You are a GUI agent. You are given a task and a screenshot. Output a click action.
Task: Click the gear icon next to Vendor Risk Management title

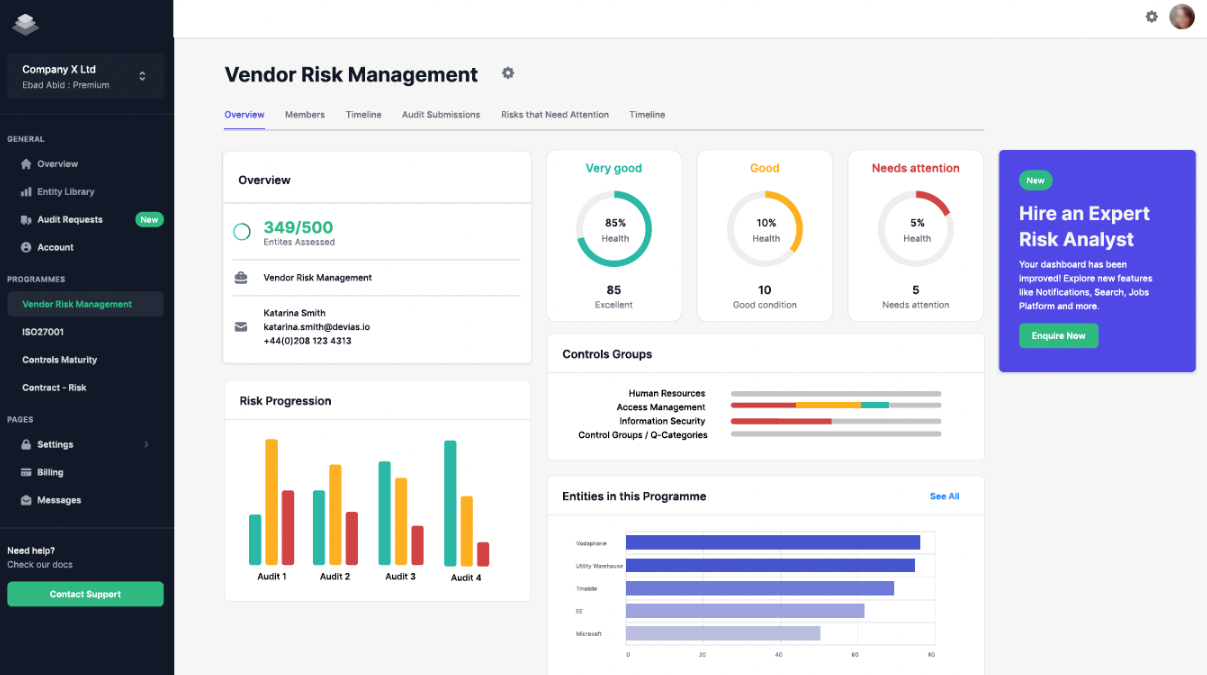[x=507, y=73]
